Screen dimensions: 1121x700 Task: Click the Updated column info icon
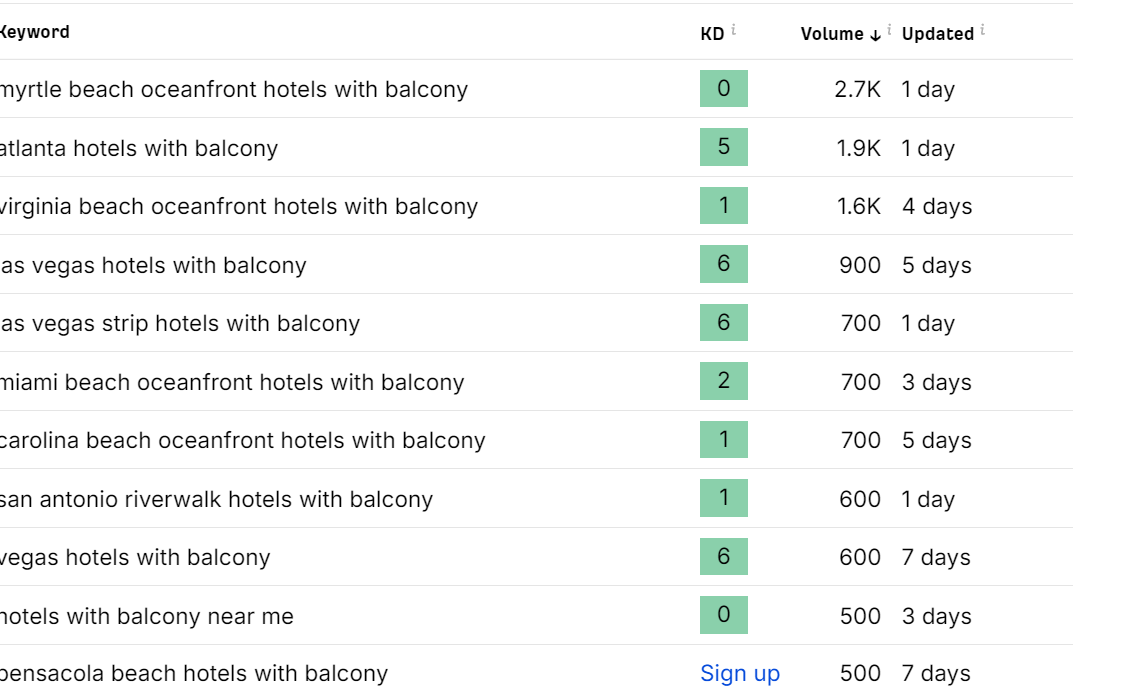click(982, 30)
